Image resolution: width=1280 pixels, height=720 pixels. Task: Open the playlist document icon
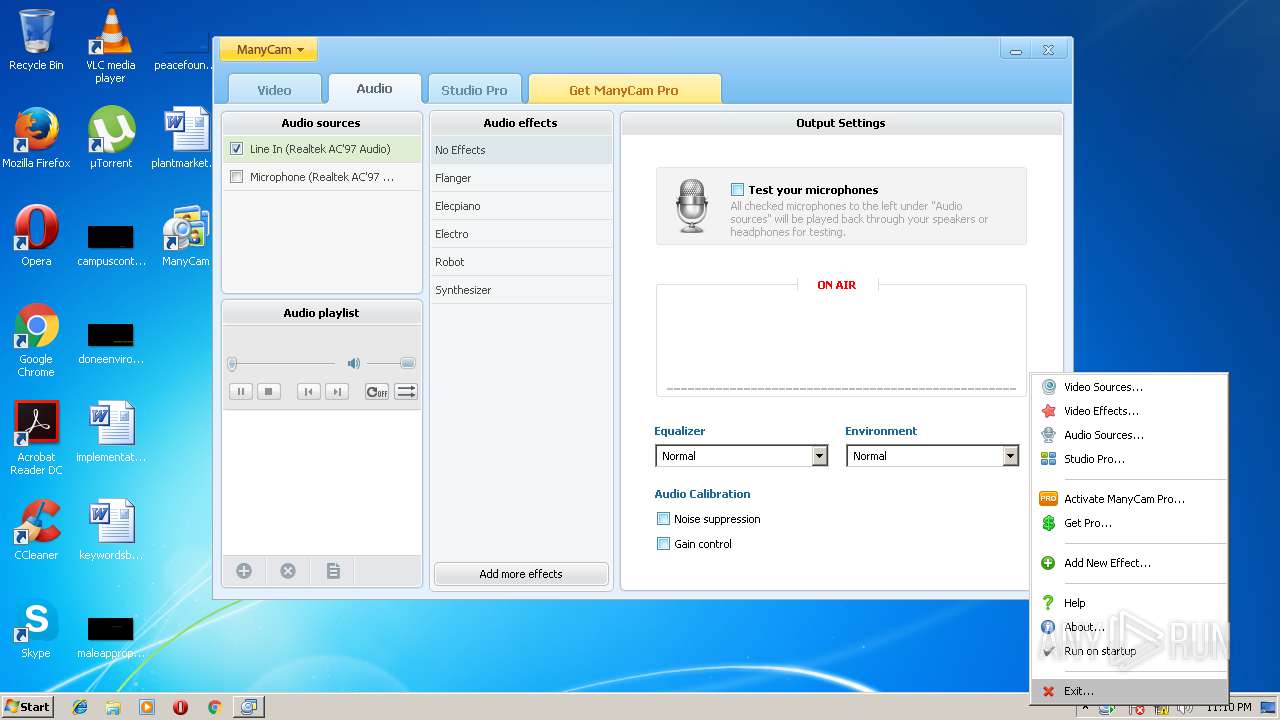333,571
